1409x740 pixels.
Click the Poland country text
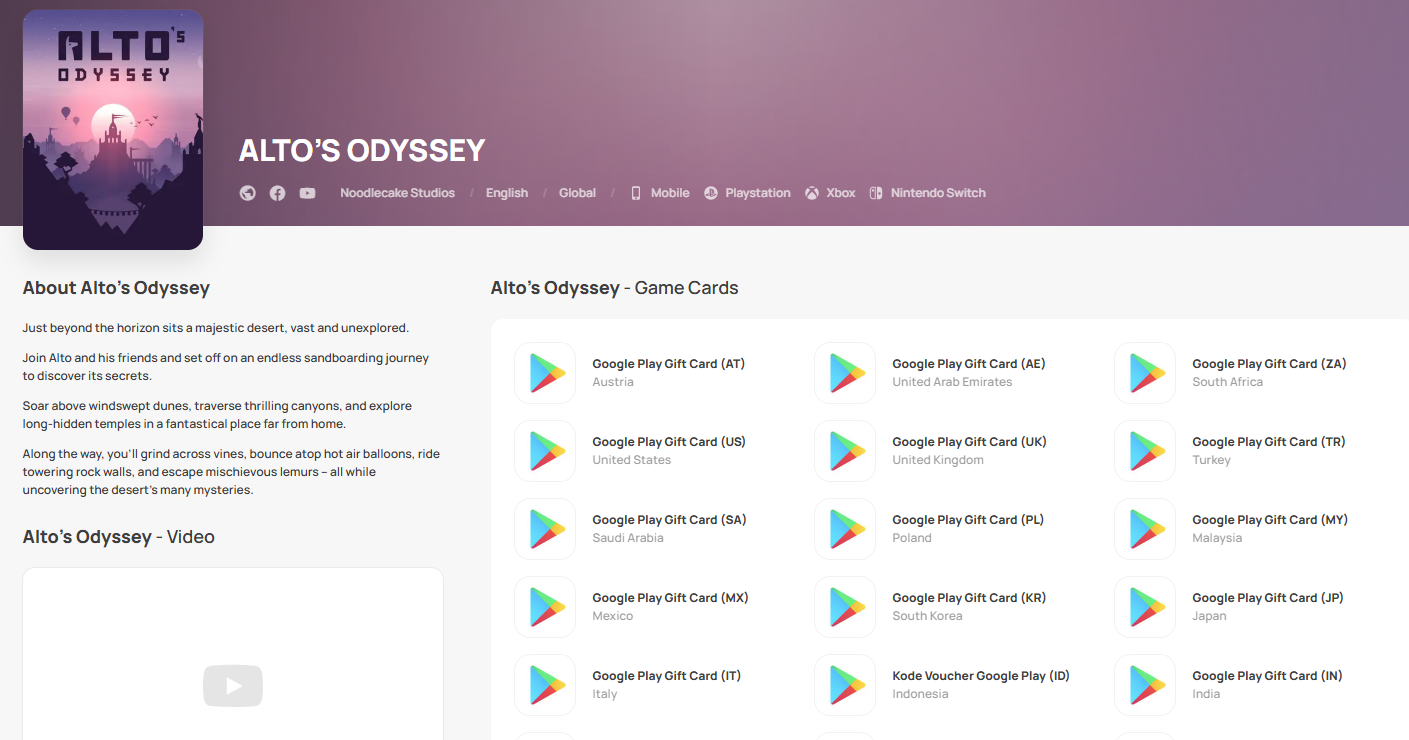912,538
